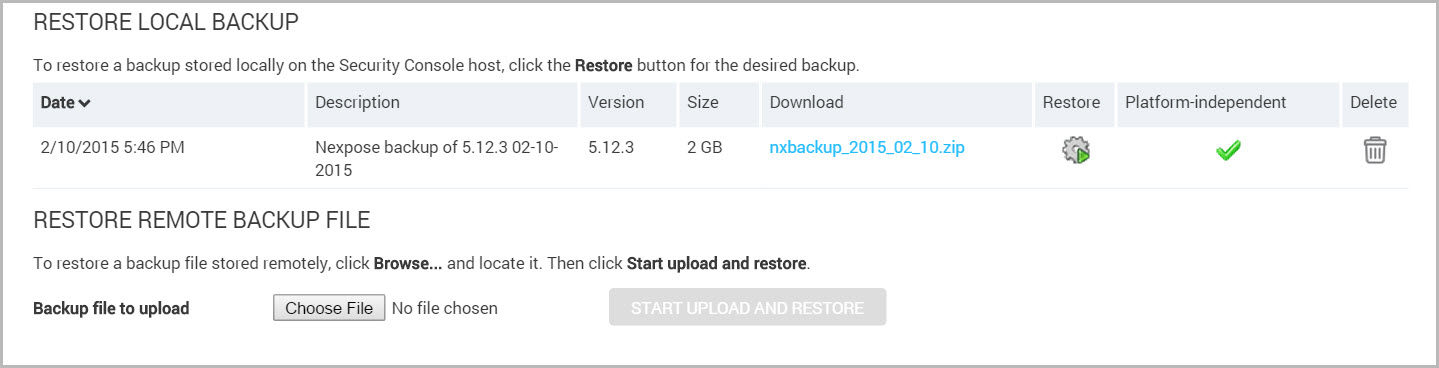Click the 2 GB size cell
The height and width of the screenshot is (368, 1439).
click(704, 148)
